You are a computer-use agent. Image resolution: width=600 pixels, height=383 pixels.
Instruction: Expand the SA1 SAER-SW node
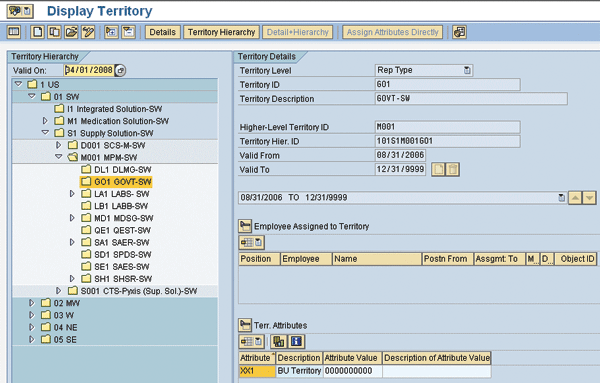pos(72,242)
